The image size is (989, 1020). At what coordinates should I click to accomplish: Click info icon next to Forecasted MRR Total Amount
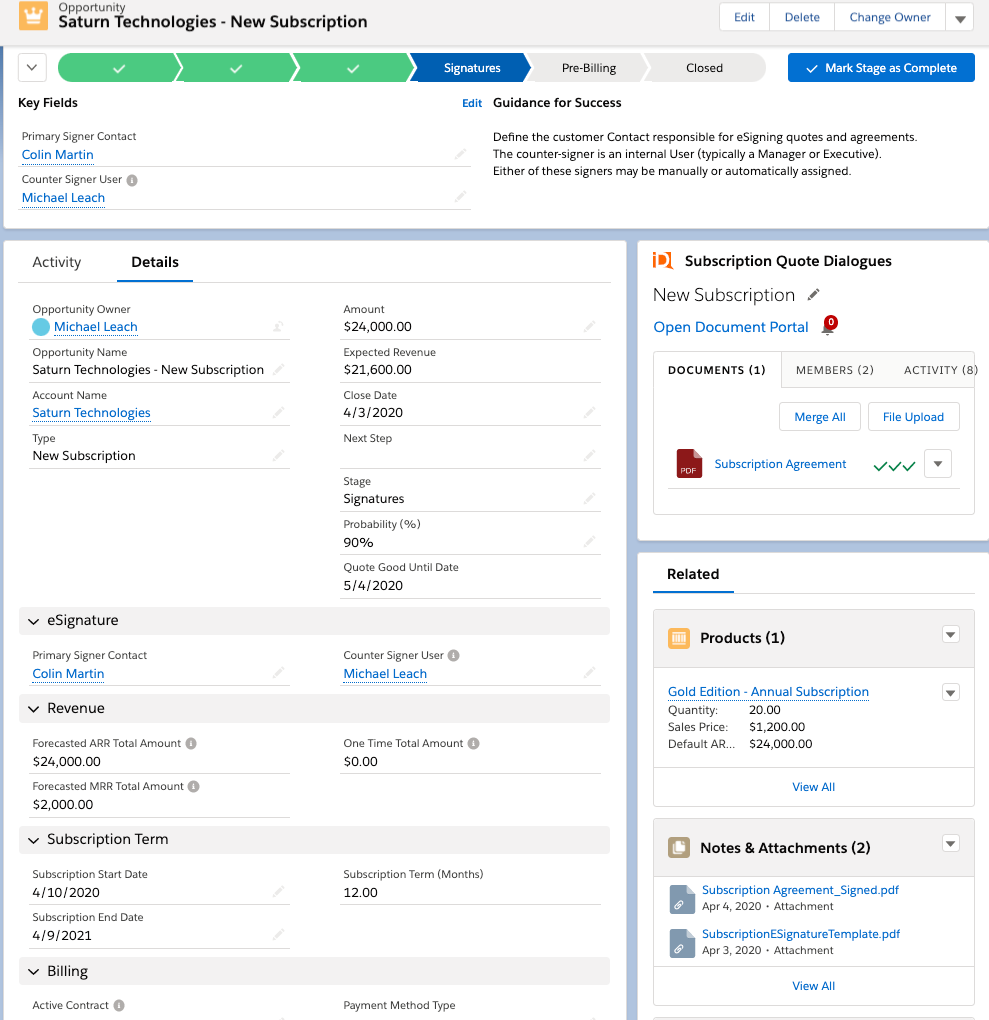[193, 786]
